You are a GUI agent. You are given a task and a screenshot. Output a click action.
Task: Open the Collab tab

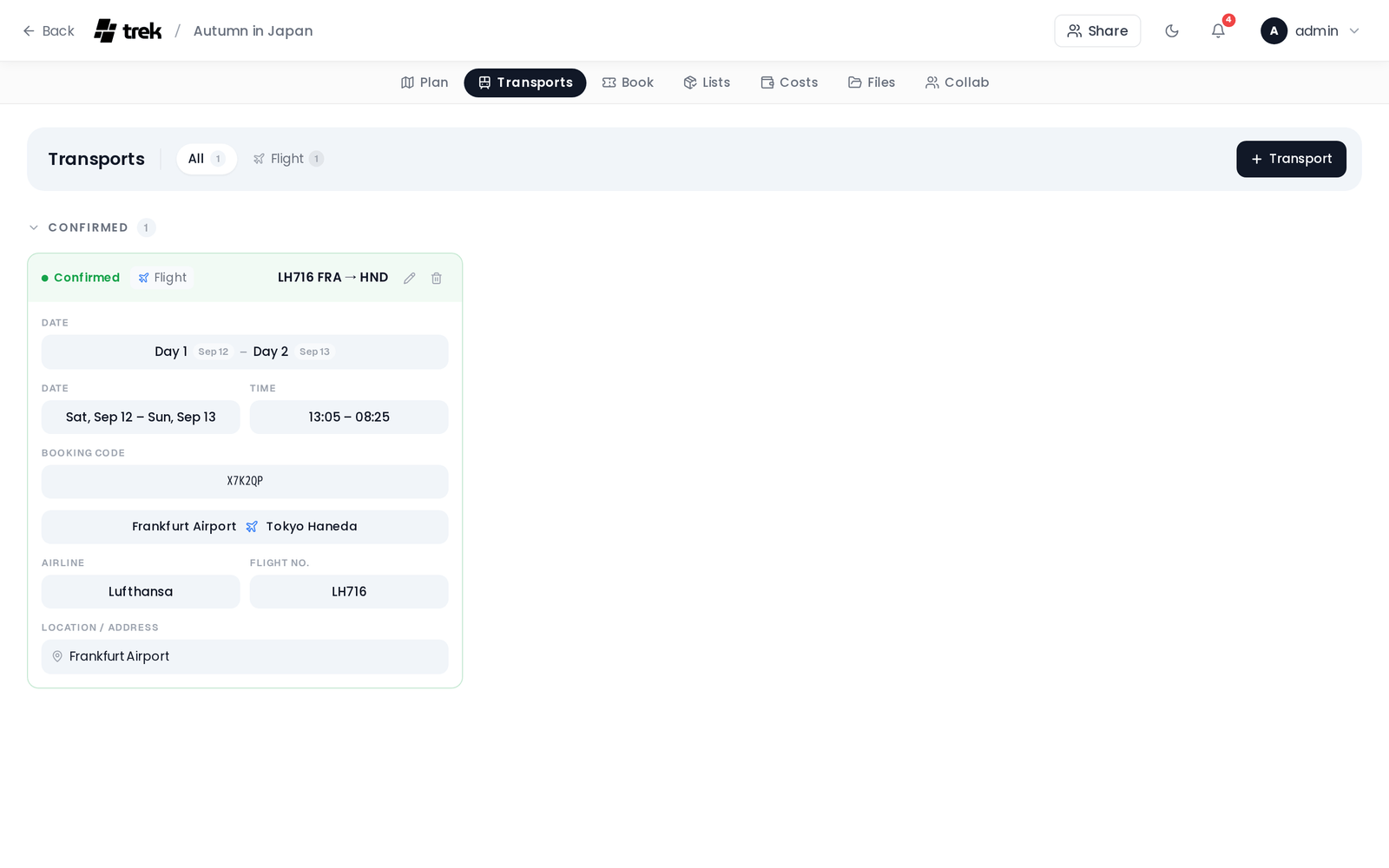pos(957,82)
